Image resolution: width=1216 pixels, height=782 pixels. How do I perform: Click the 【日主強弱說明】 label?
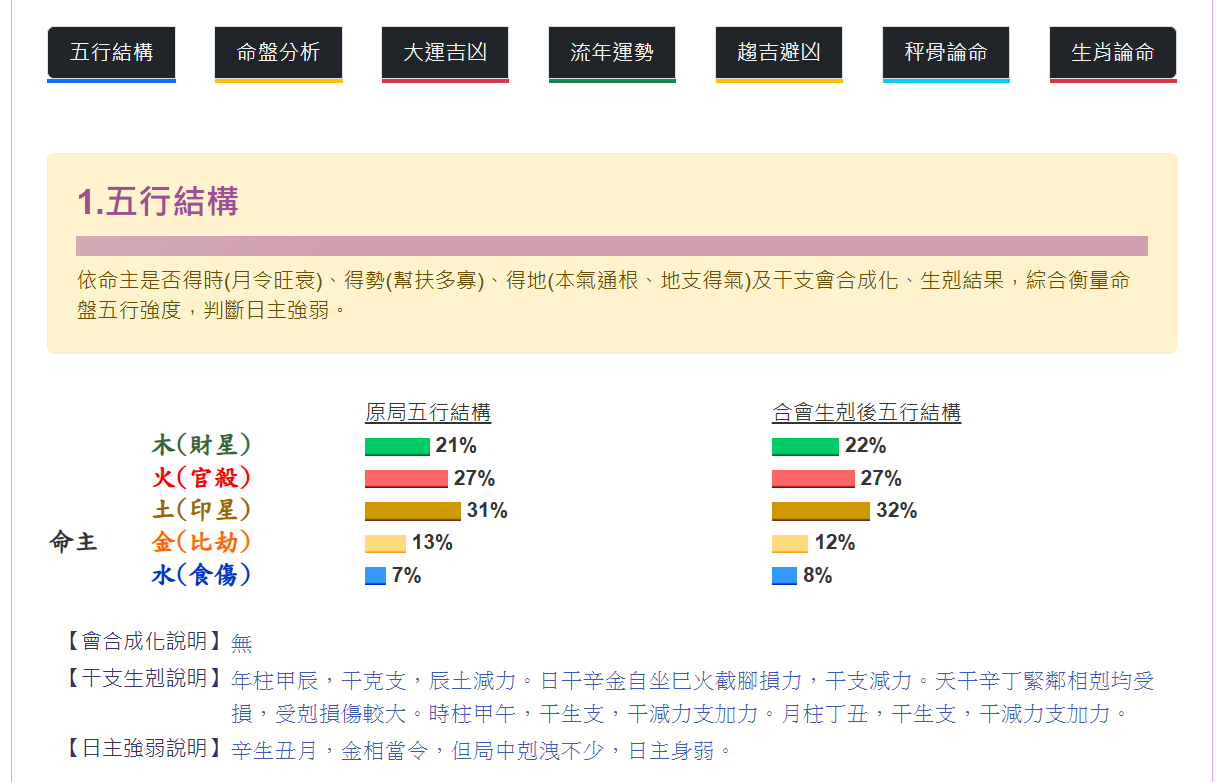142,748
